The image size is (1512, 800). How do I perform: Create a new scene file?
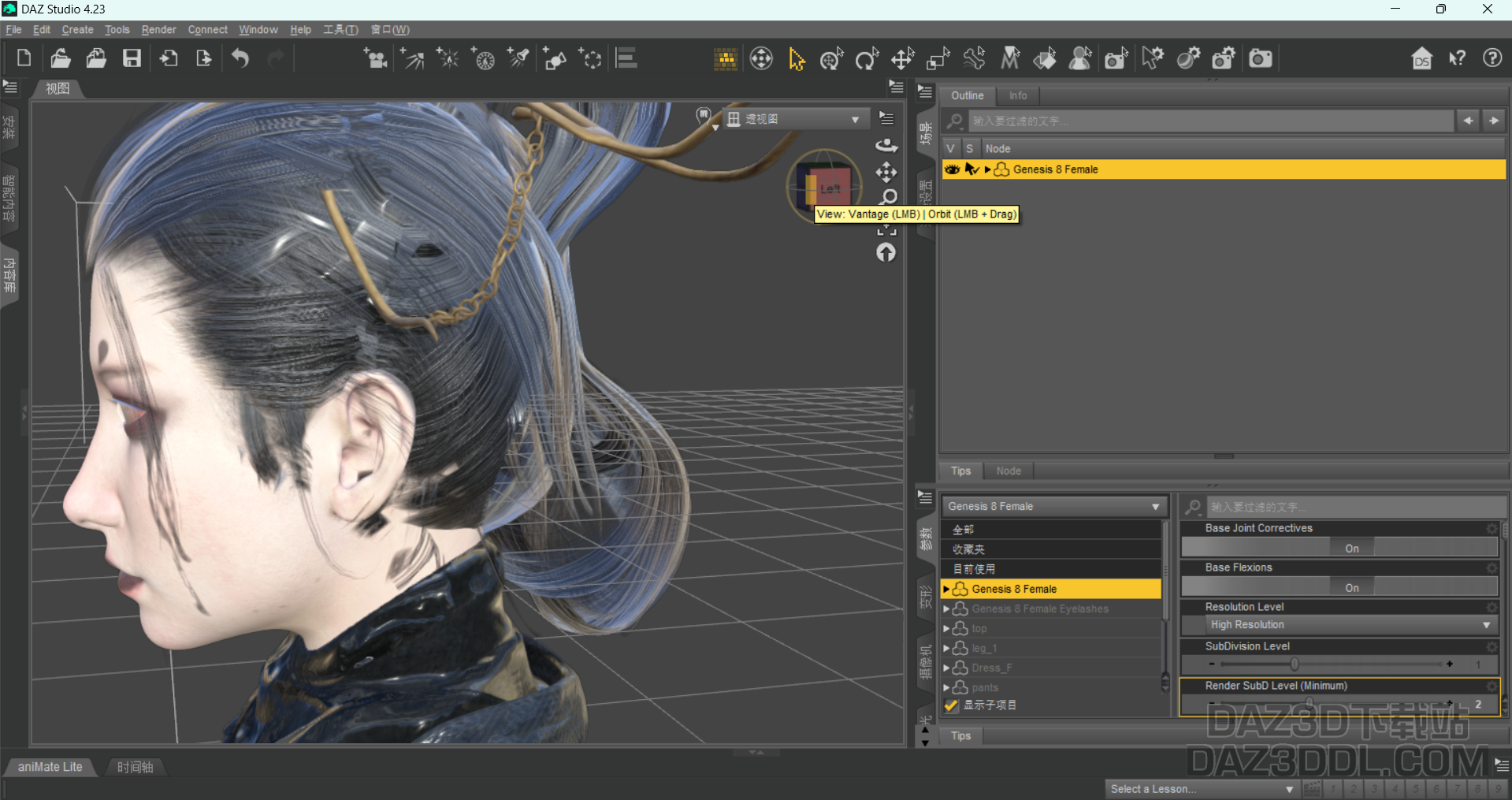pyautogui.click(x=24, y=58)
